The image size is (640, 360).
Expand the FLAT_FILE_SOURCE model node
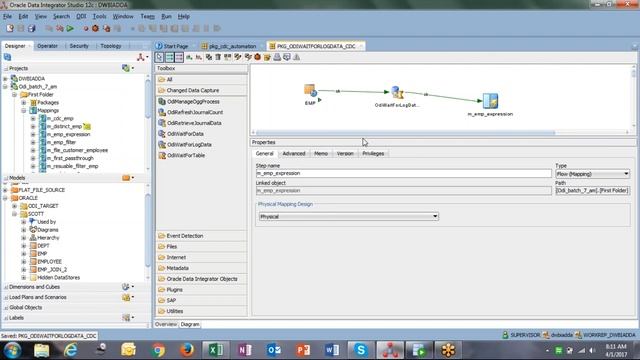coord(6,190)
